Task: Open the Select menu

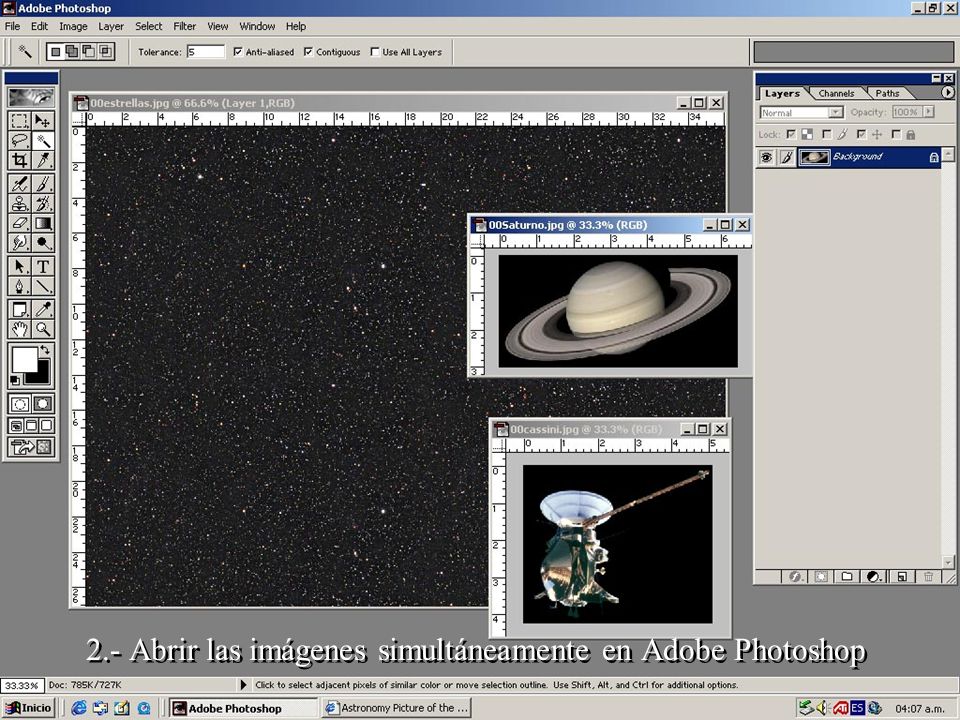Action: point(149,26)
